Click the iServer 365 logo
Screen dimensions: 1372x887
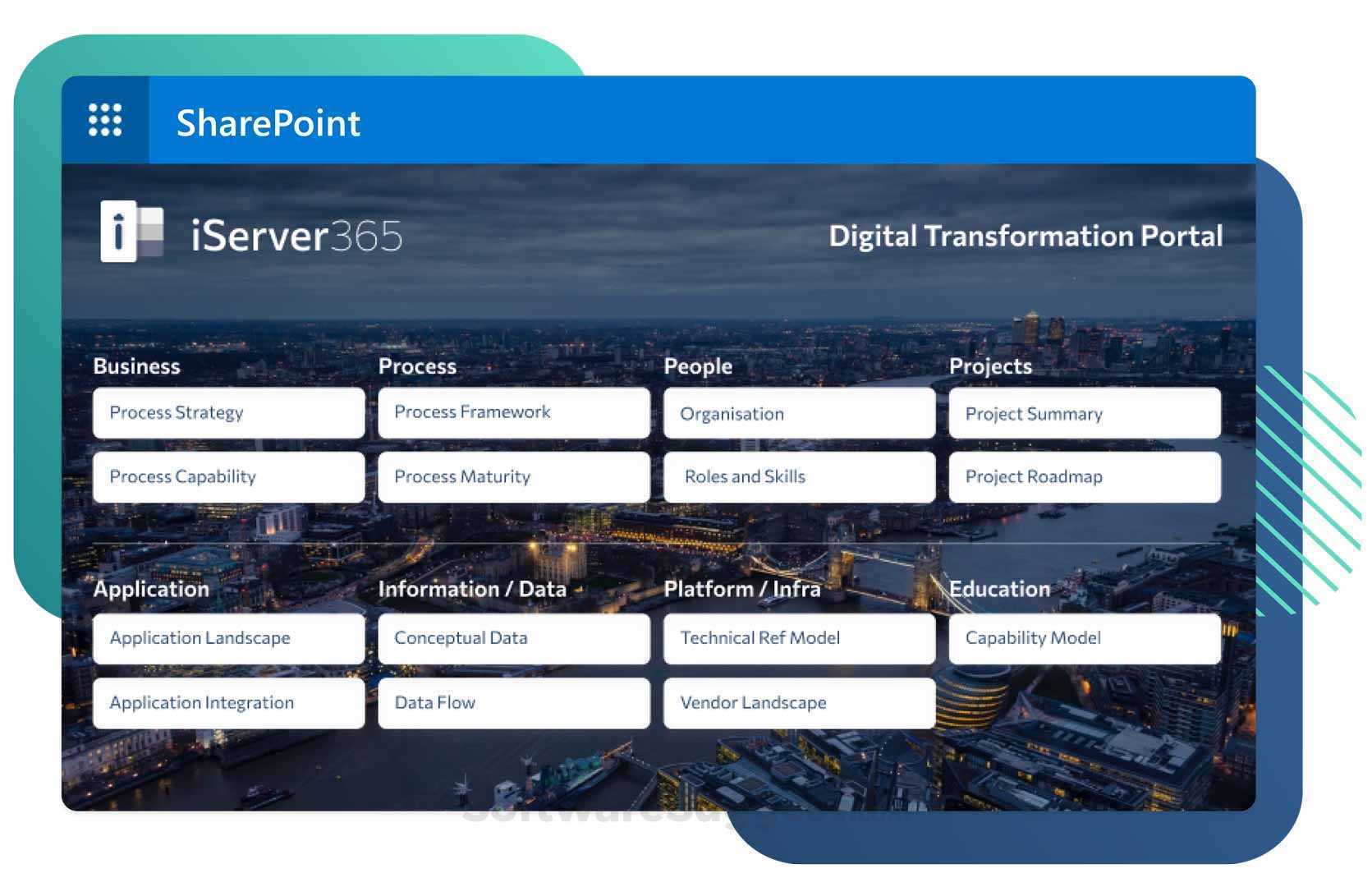pyautogui.click(x=133, y=235)
